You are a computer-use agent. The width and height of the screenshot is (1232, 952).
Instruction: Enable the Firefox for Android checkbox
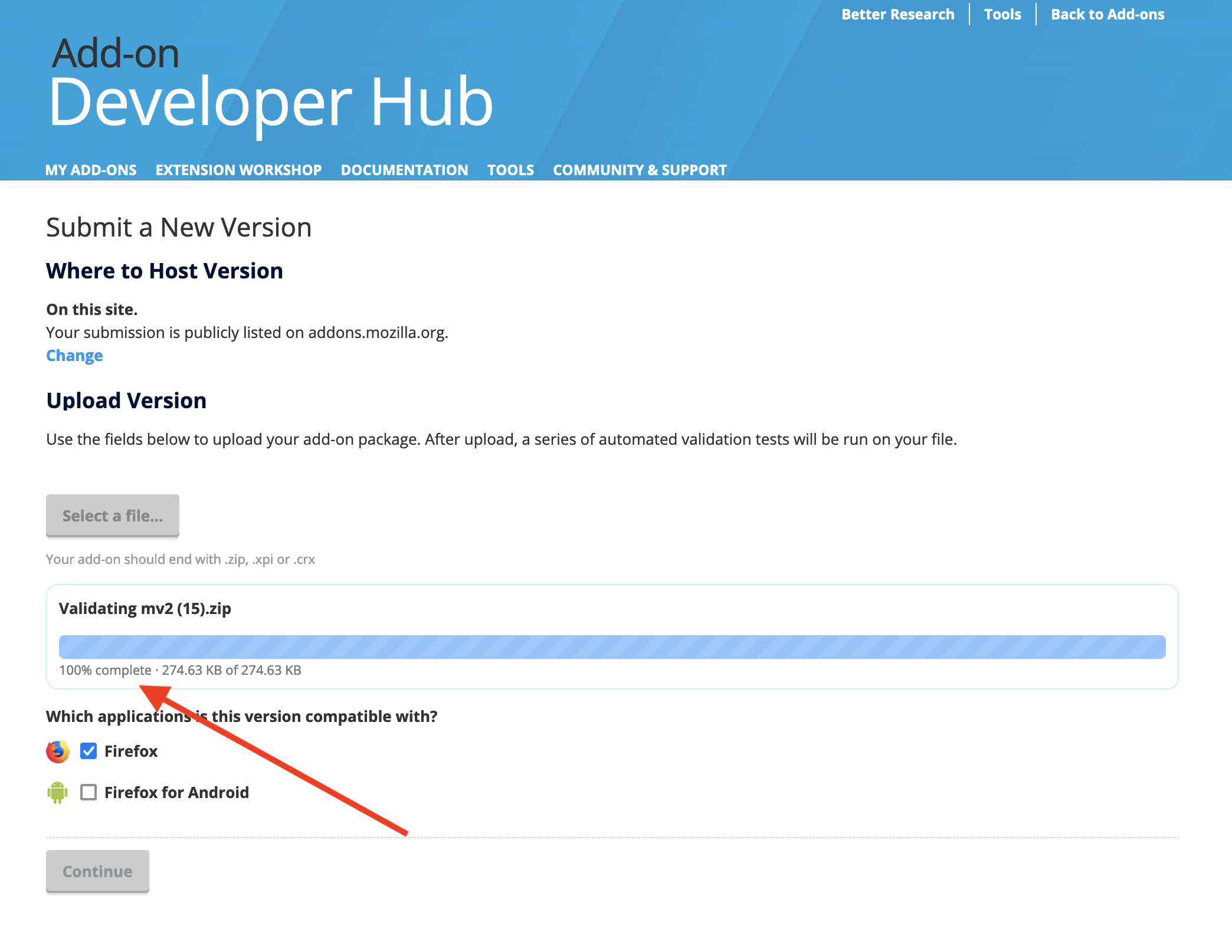point(89,792)
